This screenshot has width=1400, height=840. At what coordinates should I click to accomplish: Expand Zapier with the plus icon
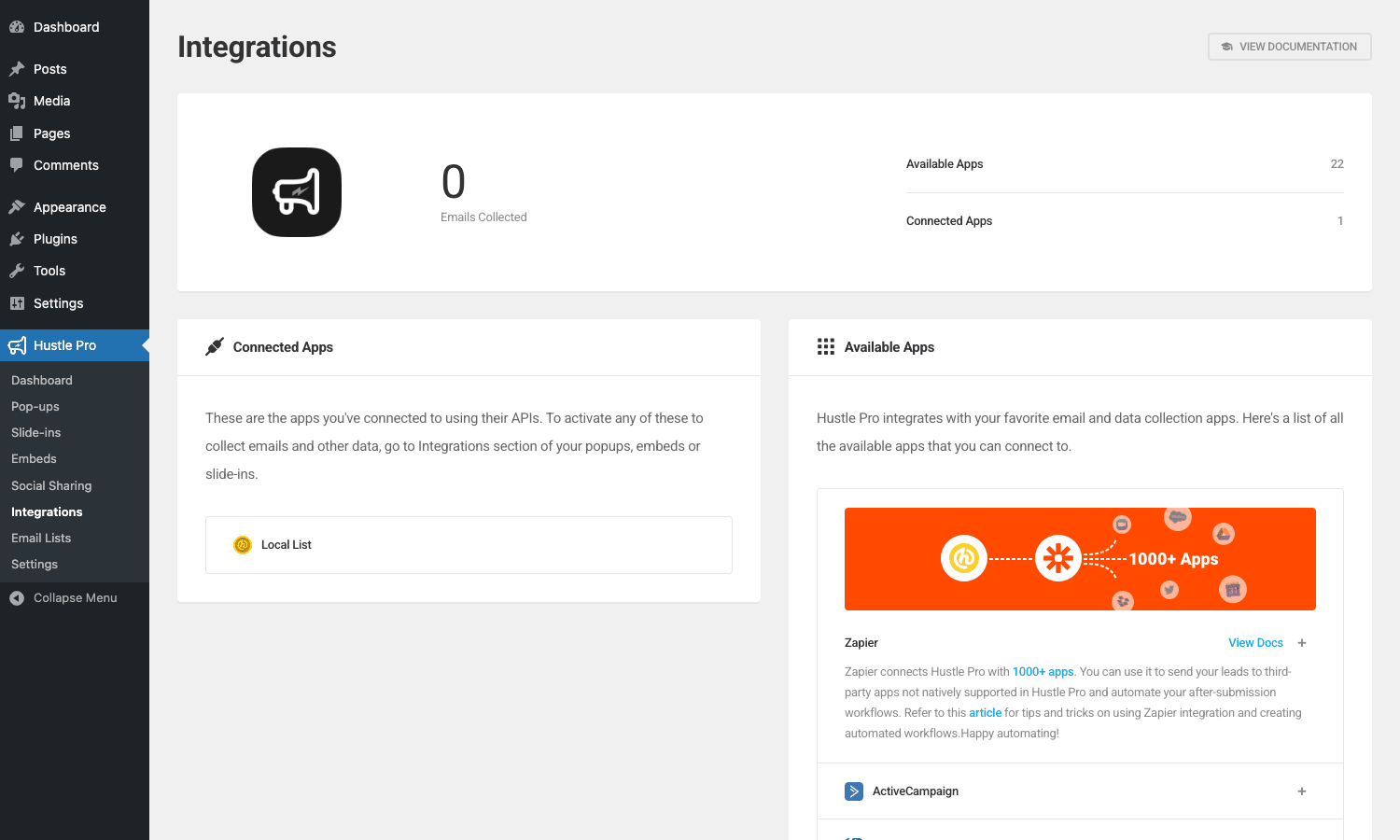pyautogui.click(x=1302, y=643)
